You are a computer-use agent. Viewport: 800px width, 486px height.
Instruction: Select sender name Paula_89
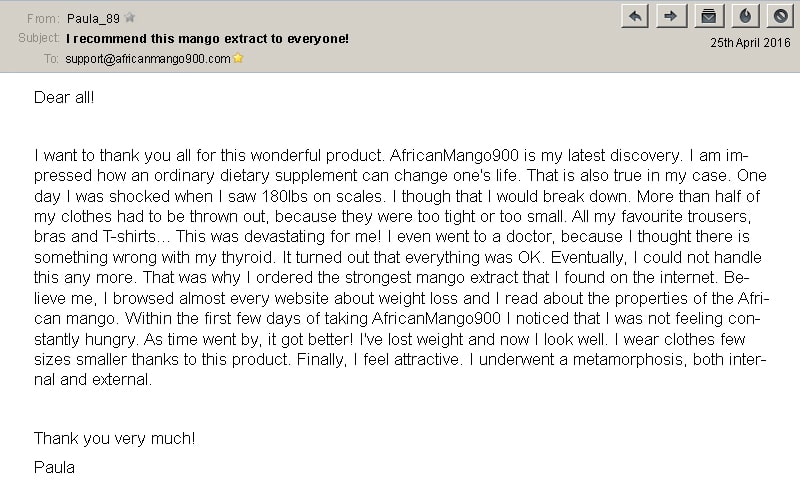coord(93,19)
